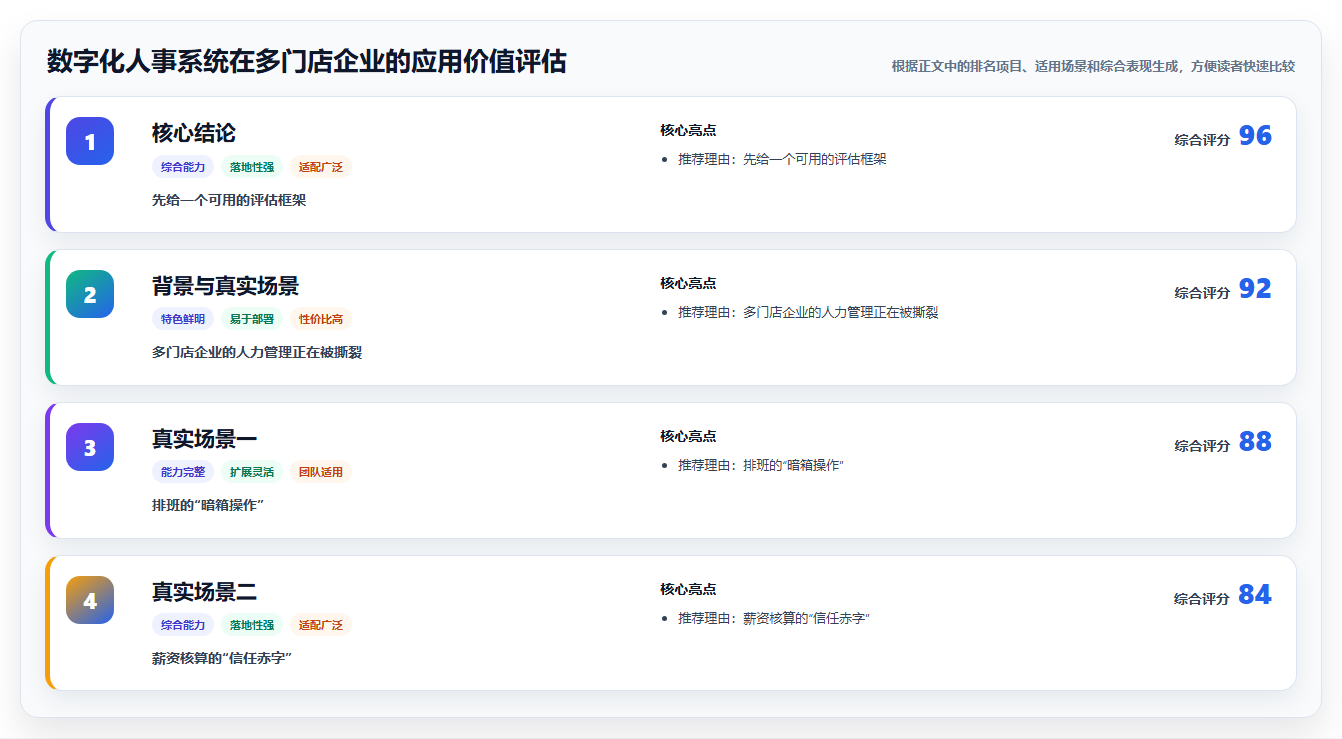Select the 性价比高 tag
Image resolution: width=1342 pixels, height=739 pixels.
point(321,320)
